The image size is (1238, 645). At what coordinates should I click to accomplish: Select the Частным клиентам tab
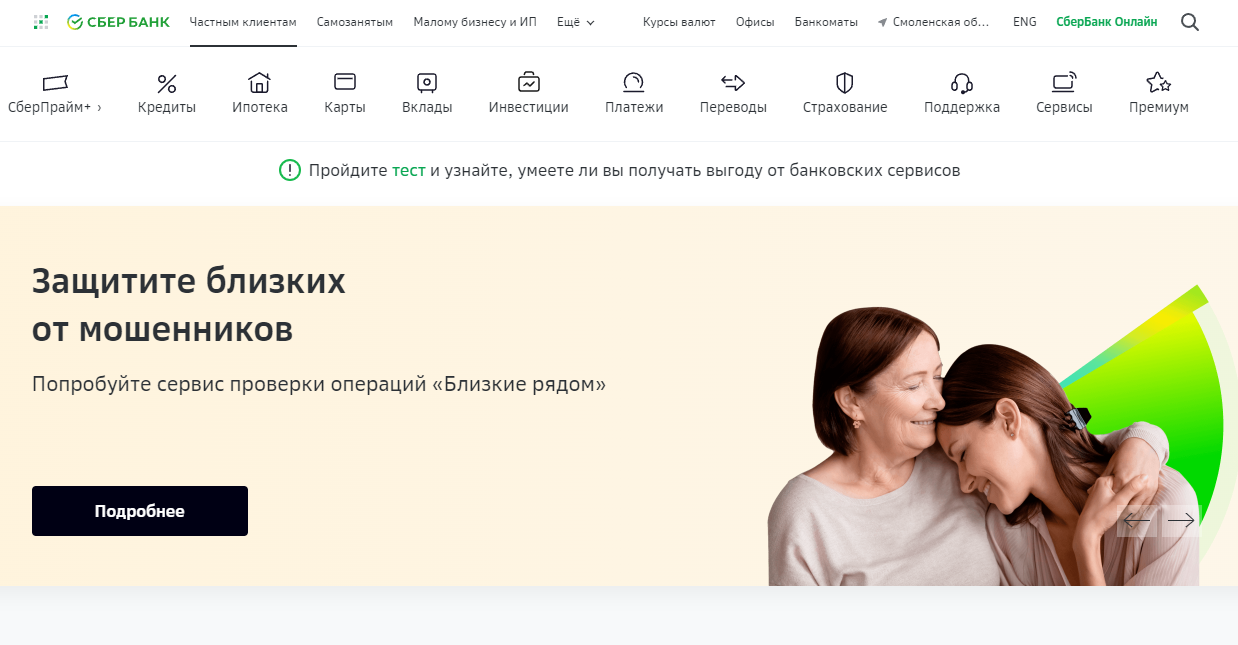pos(243,22)
